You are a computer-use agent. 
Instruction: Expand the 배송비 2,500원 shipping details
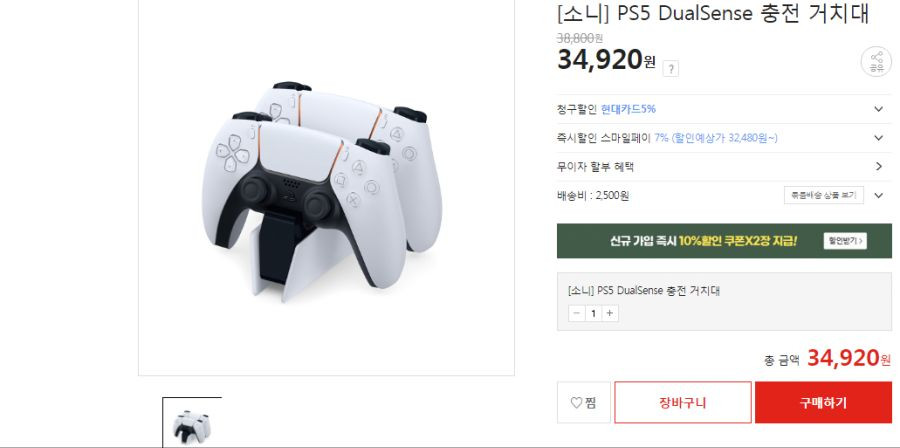click(879, 196)
